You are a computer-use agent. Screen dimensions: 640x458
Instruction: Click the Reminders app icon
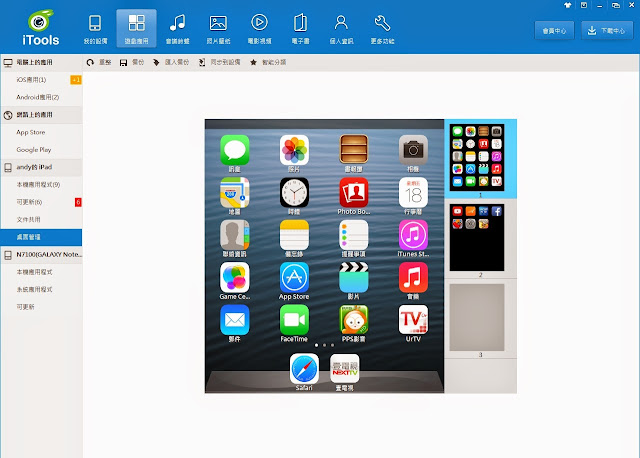pos(354,235)
